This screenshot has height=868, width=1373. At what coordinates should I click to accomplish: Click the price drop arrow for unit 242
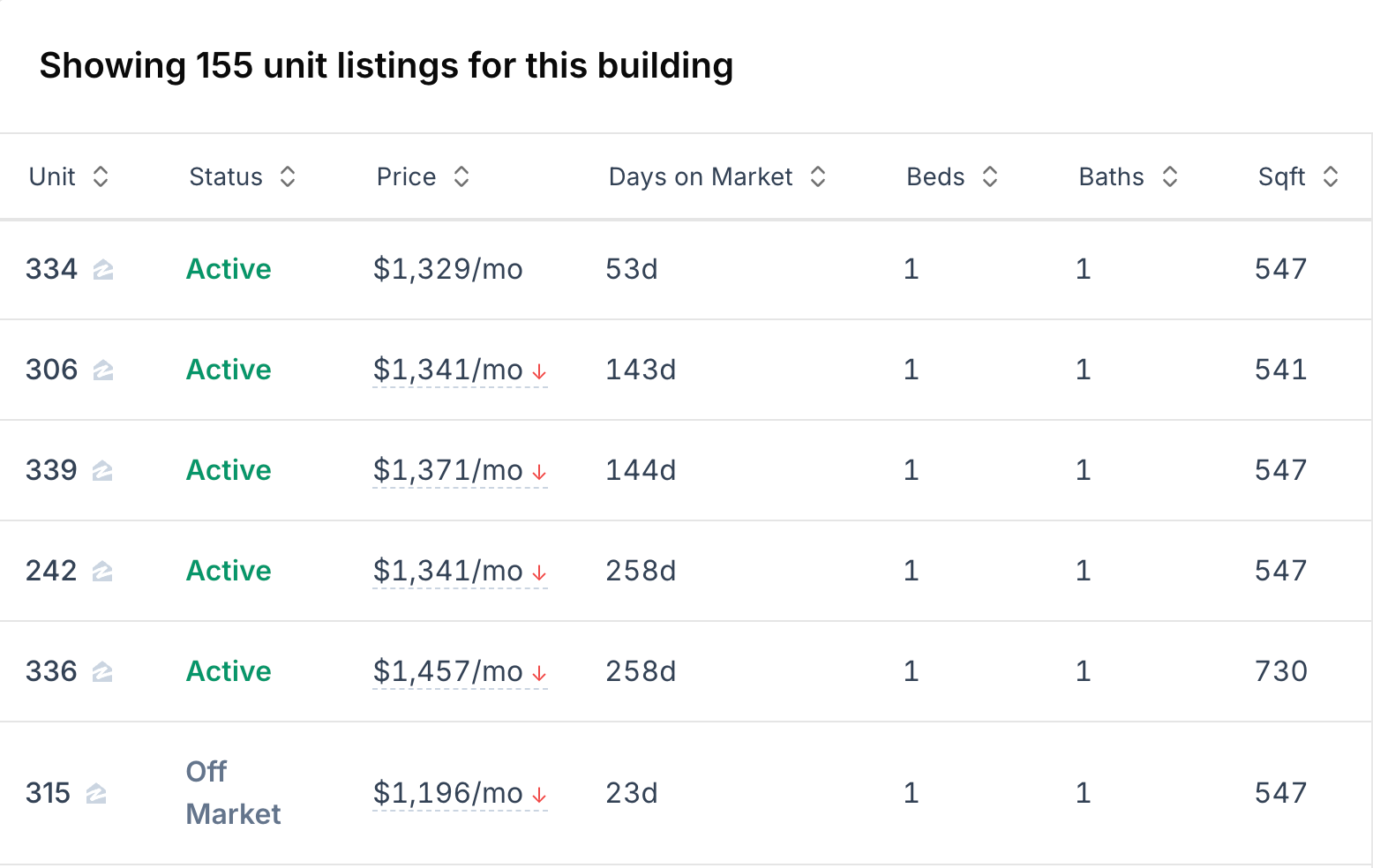point(539,573)
